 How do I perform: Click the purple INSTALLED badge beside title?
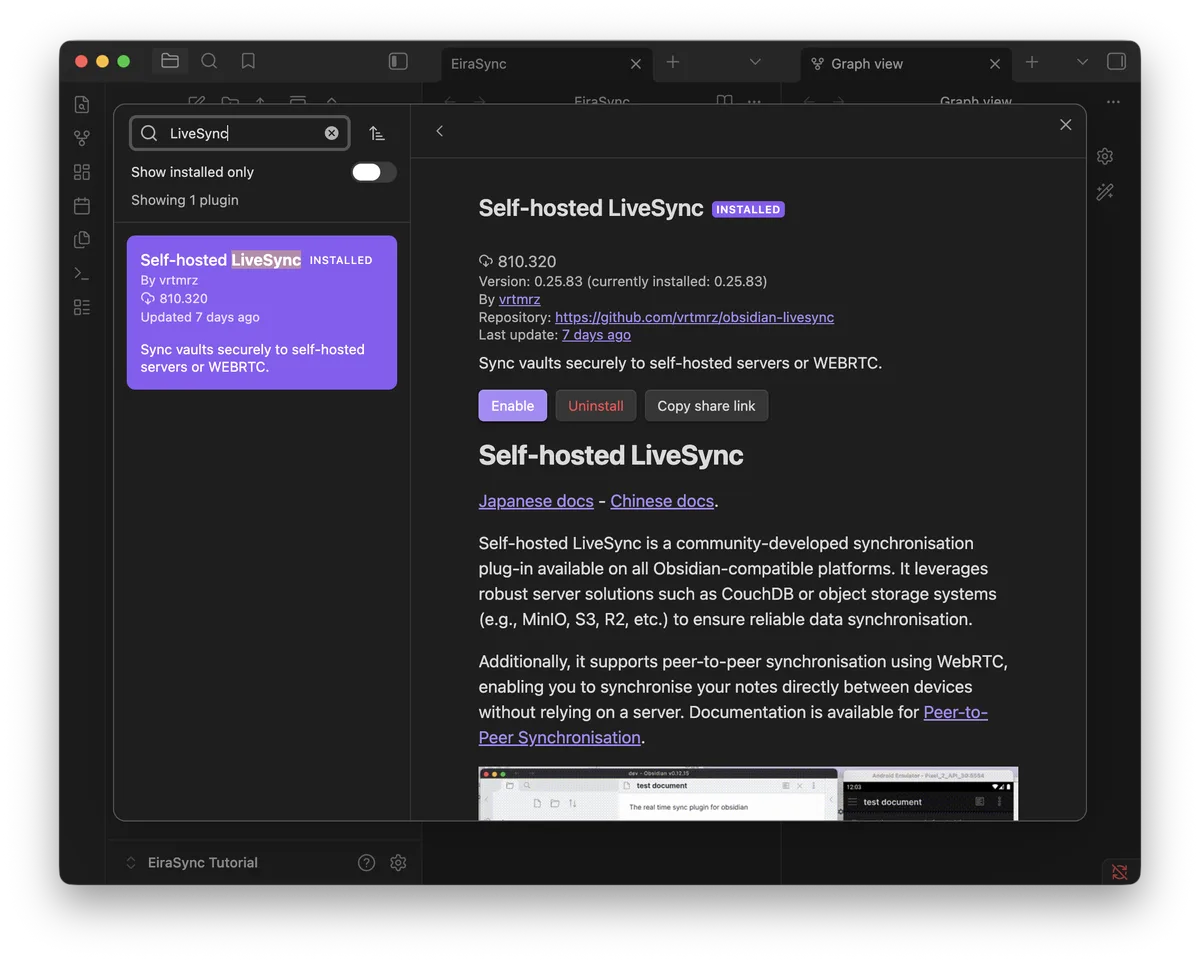click(748, 209)
